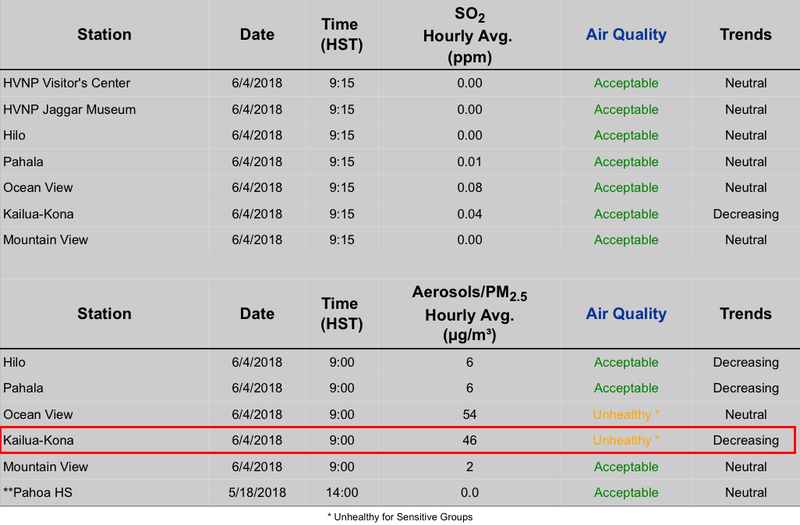Click the 0.0 value in the Pahoa HS row
This screenshot has width=800, height=525.
[469, 492]
